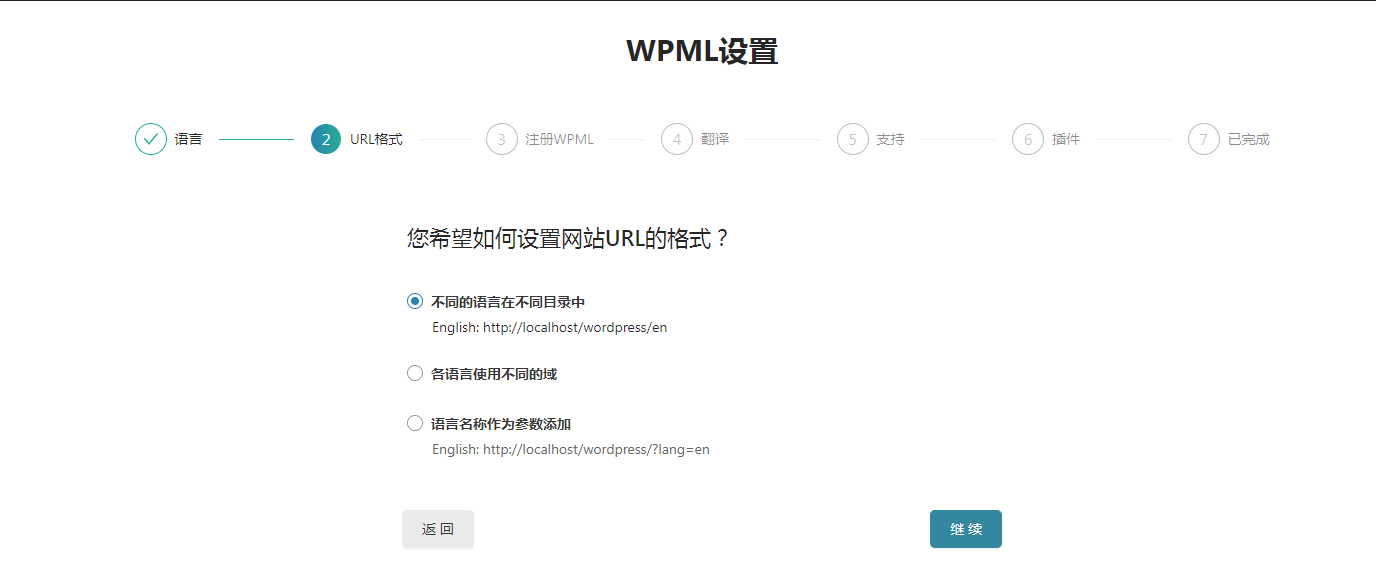Click the step 7 circle for 已完成
The width and height of the screenshot is (1376, 576).
(x=1204, y=139)
